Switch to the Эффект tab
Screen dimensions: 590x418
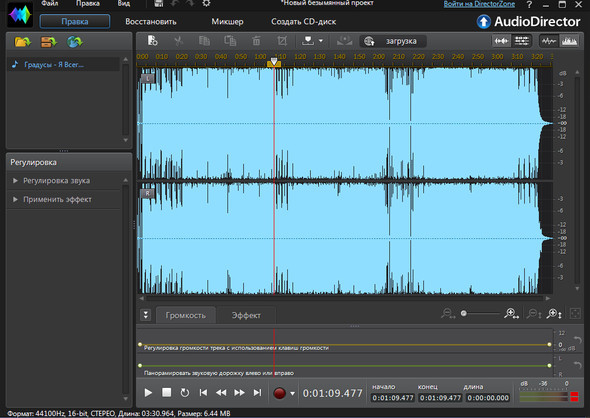tap(246, 315)
